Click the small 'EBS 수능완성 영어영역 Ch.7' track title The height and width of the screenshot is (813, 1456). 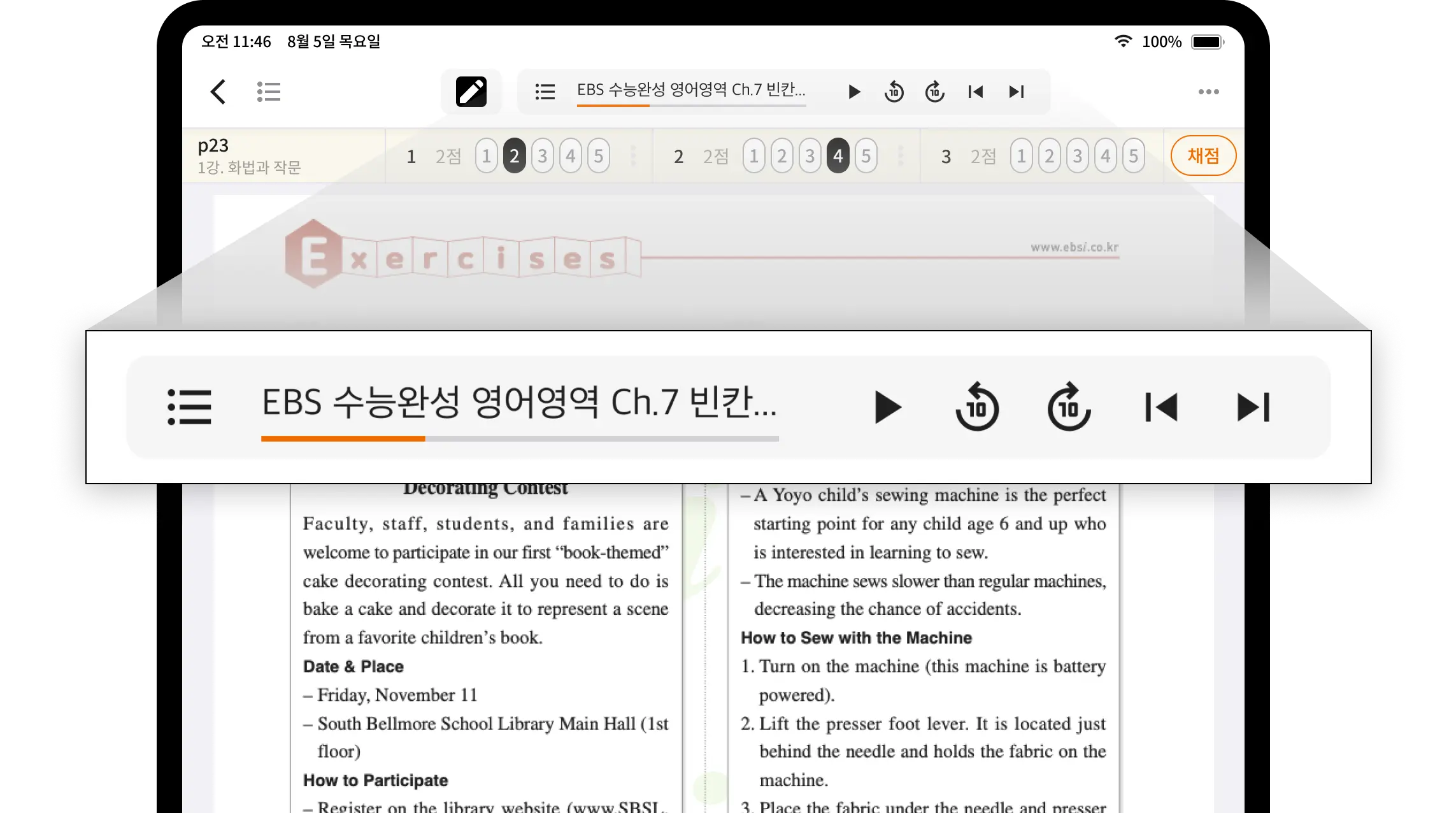691,90
